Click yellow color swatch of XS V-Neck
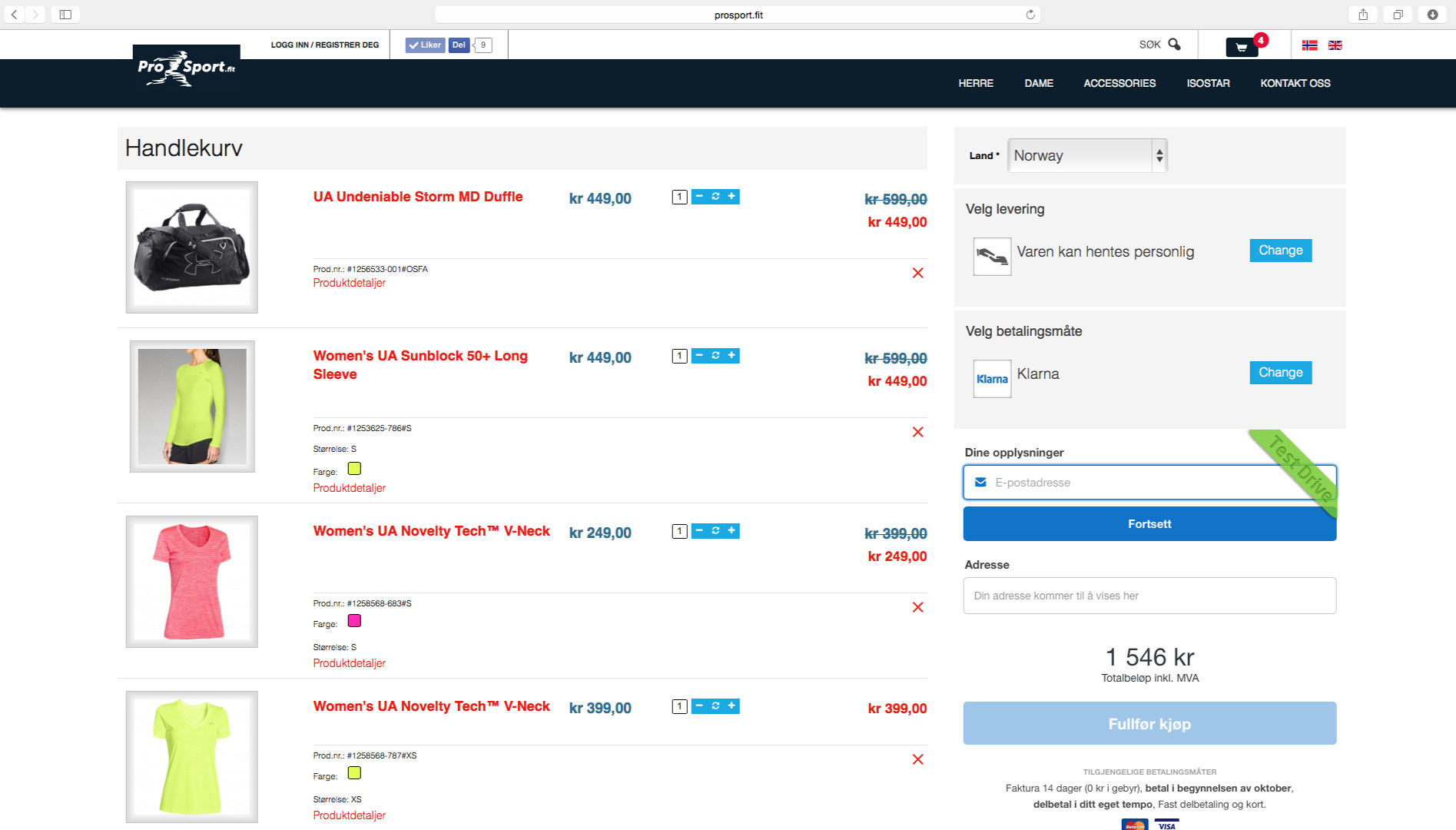Viewport: 1456px width, 830px height. click(x=354, y=773)
